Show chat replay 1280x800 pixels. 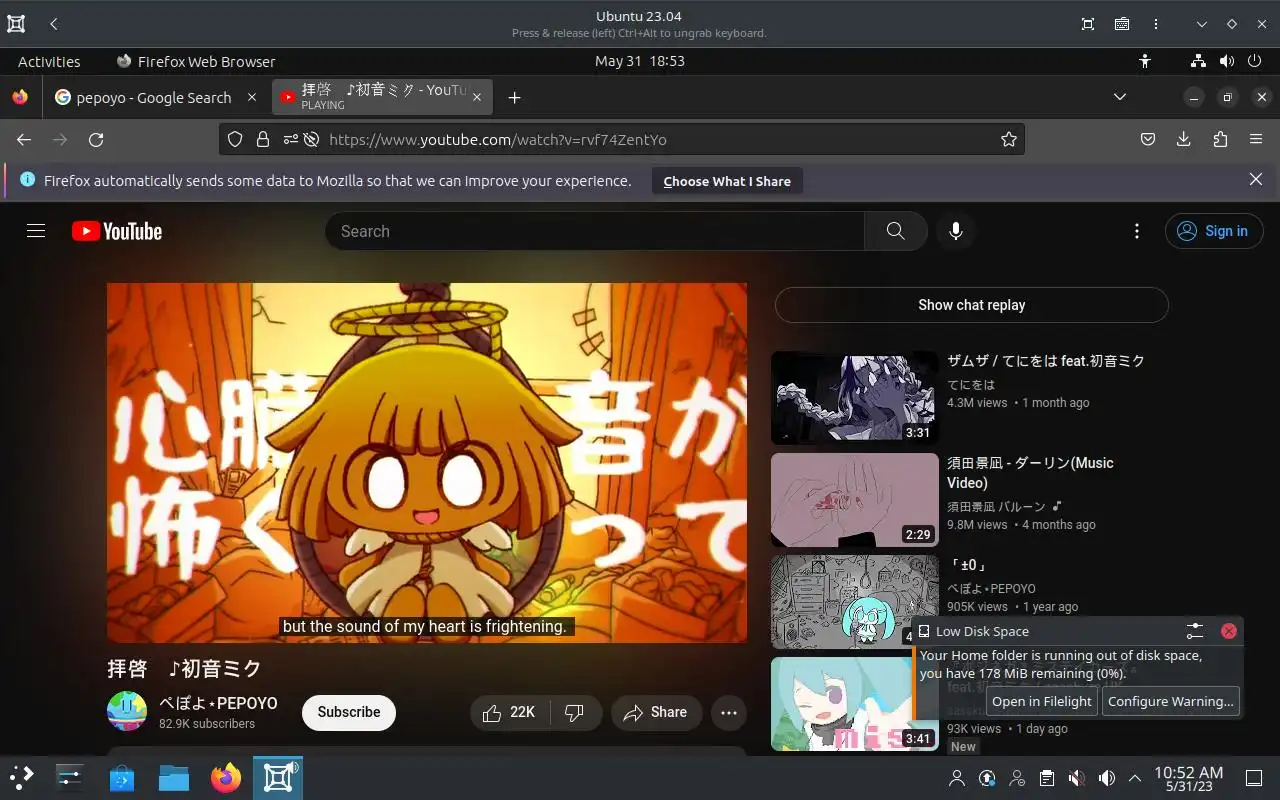pyautogui.click(x=972, y=305)
